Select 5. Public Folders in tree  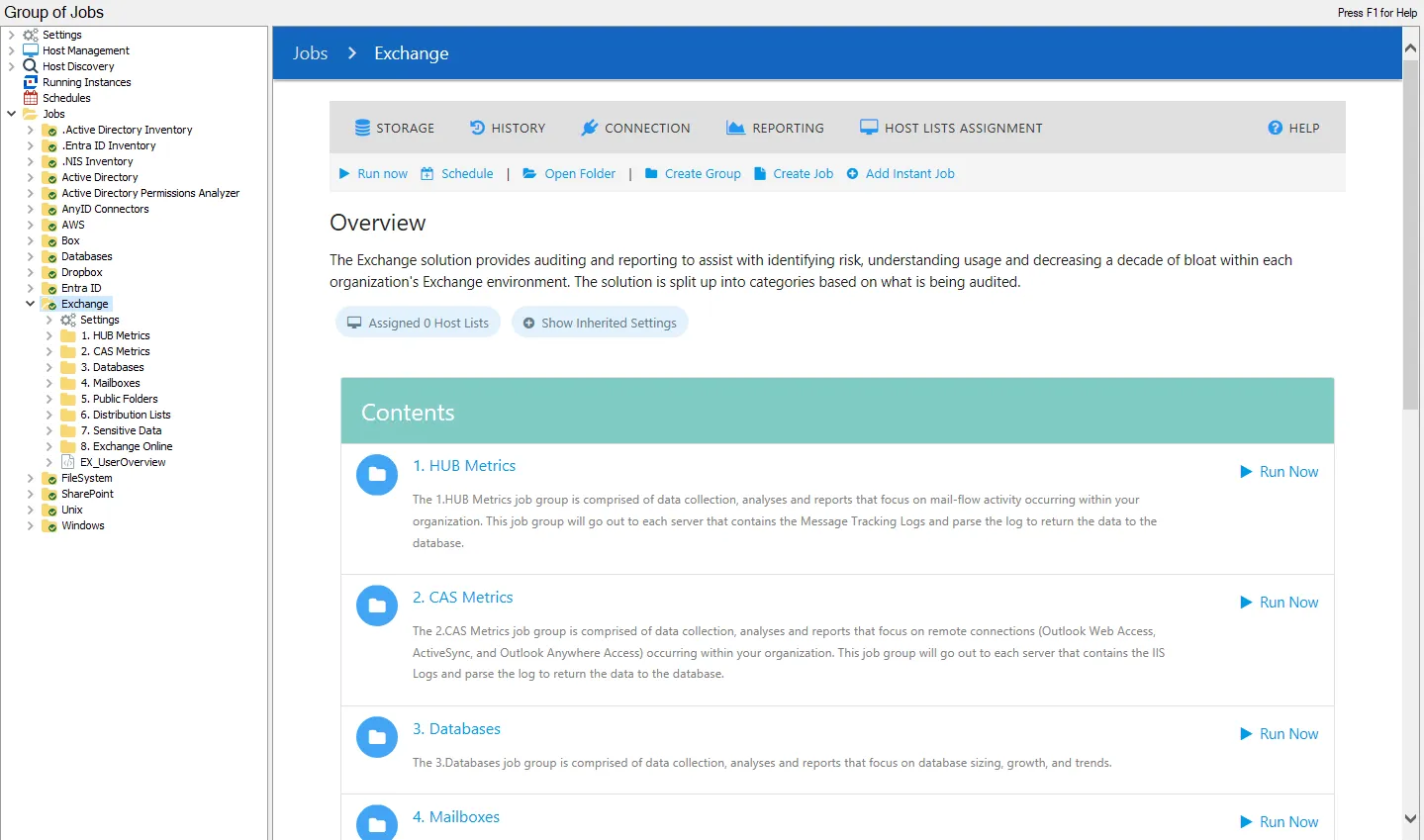119,399
